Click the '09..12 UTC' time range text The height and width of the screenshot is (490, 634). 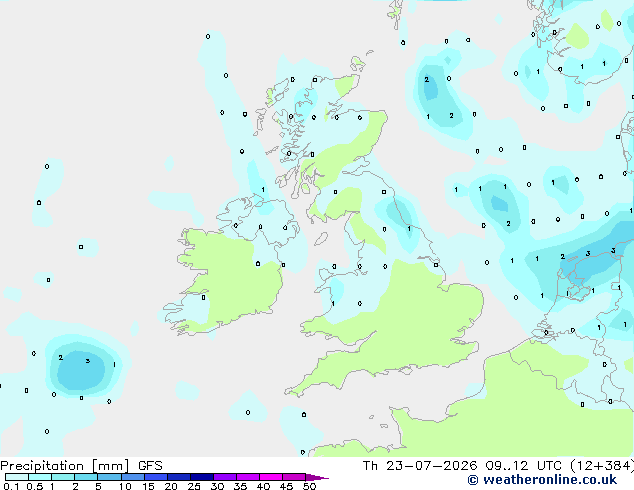coord(523,466)
